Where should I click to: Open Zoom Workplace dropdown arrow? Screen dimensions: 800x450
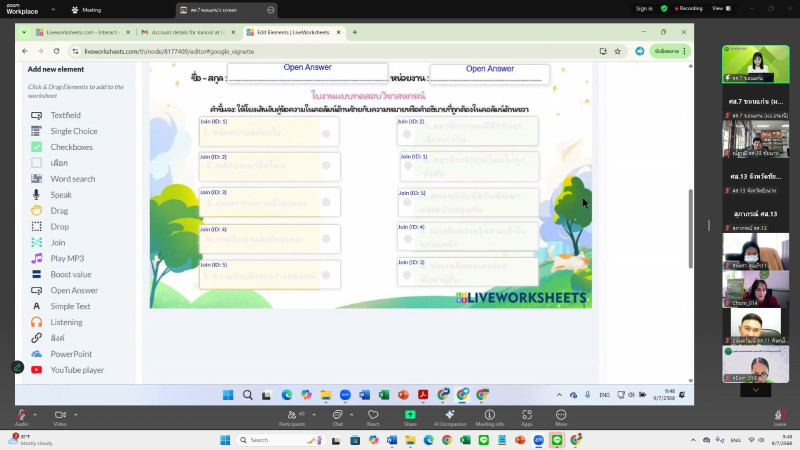53,9
